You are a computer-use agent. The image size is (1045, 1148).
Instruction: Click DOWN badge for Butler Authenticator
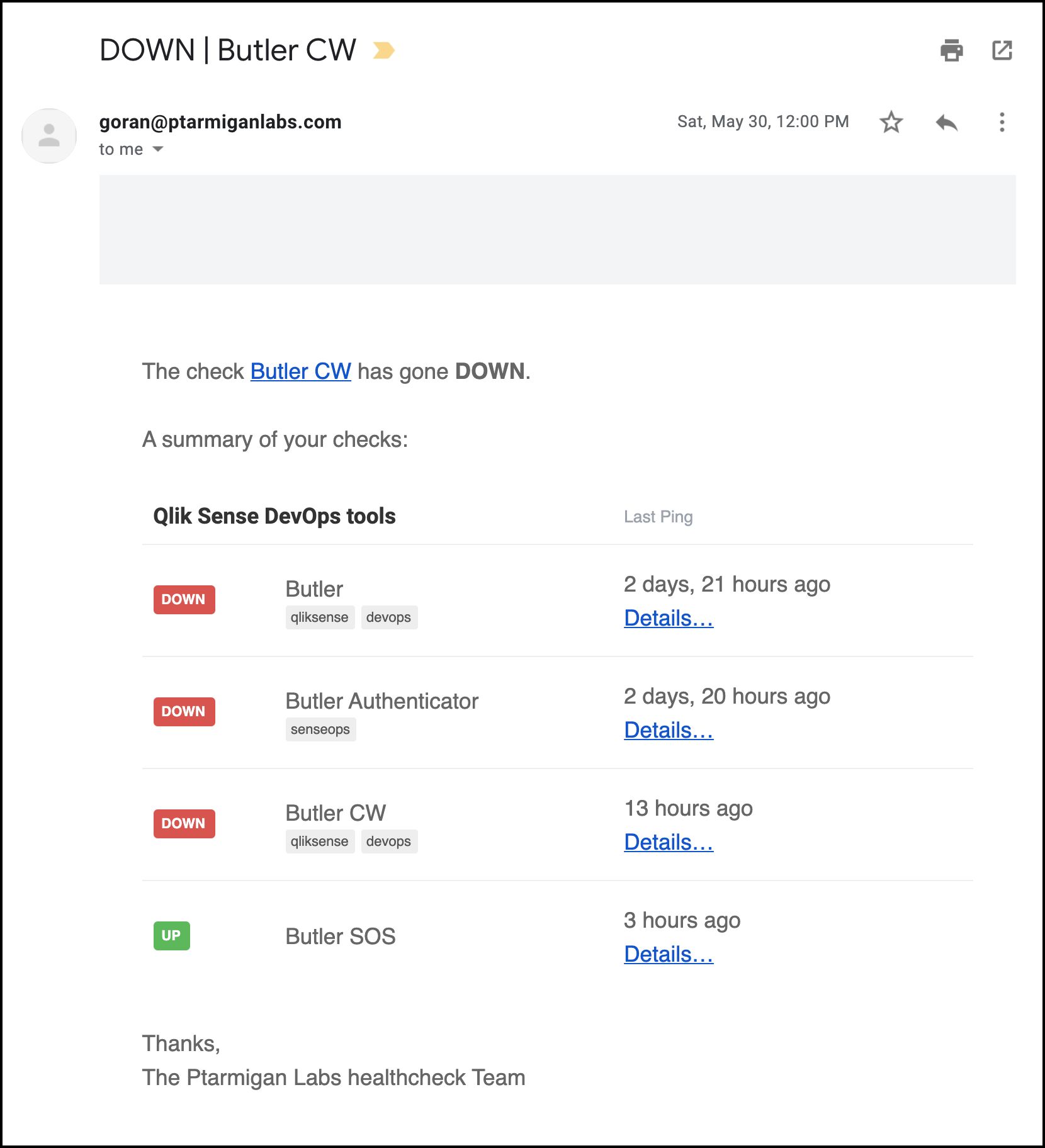tap(184, 711)
